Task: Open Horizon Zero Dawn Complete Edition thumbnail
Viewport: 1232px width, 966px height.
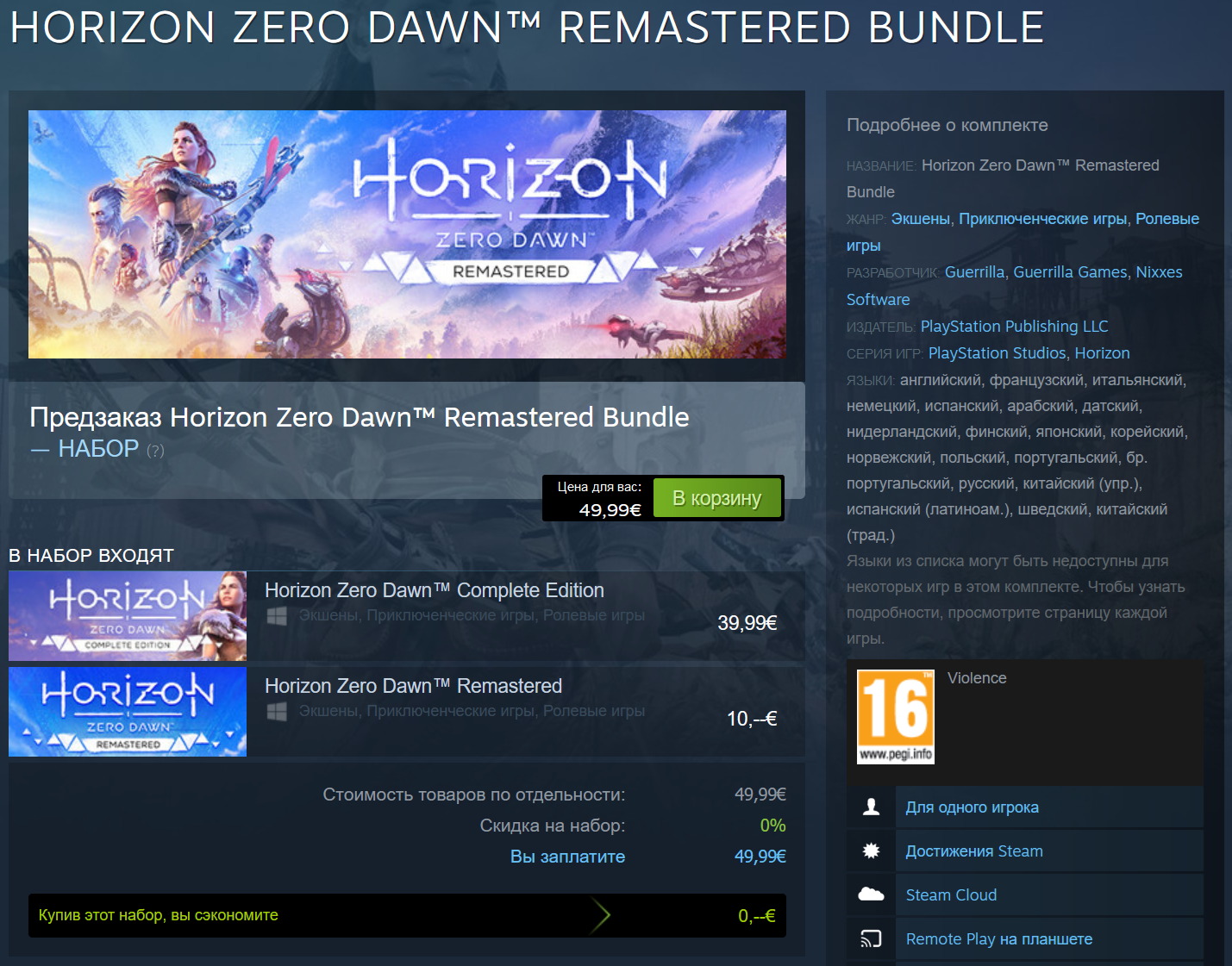Action: click(x=128, y=616)
